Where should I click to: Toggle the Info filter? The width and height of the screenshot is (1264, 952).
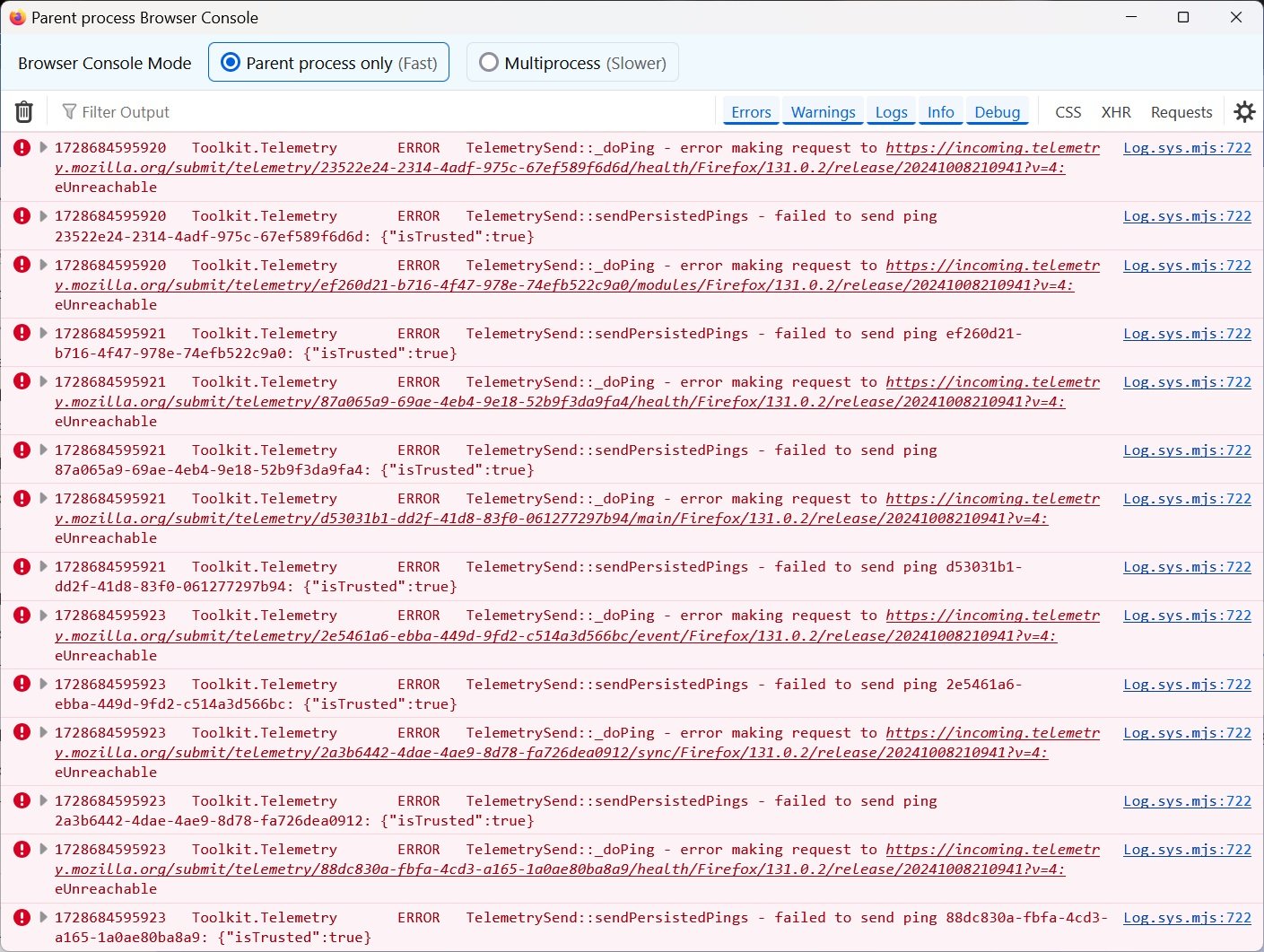coord(940,112)
